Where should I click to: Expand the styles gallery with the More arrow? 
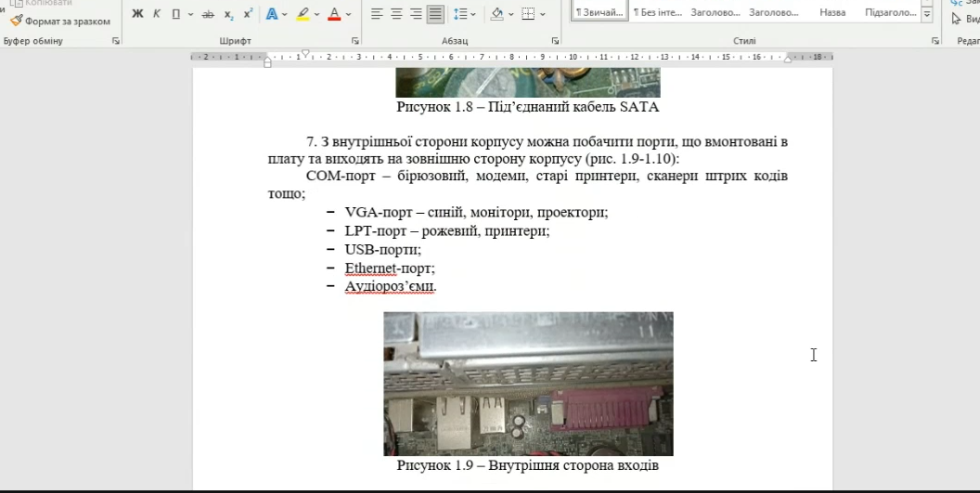click(x=927, y=14)
